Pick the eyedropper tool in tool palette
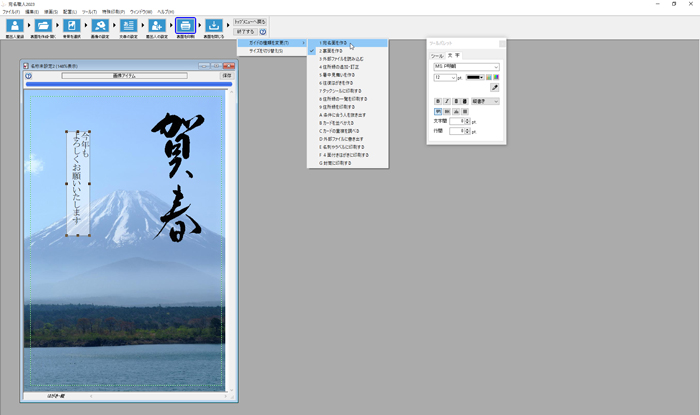Image resolution: width=700 pixels, height=415 pixels. coord(494,88)
